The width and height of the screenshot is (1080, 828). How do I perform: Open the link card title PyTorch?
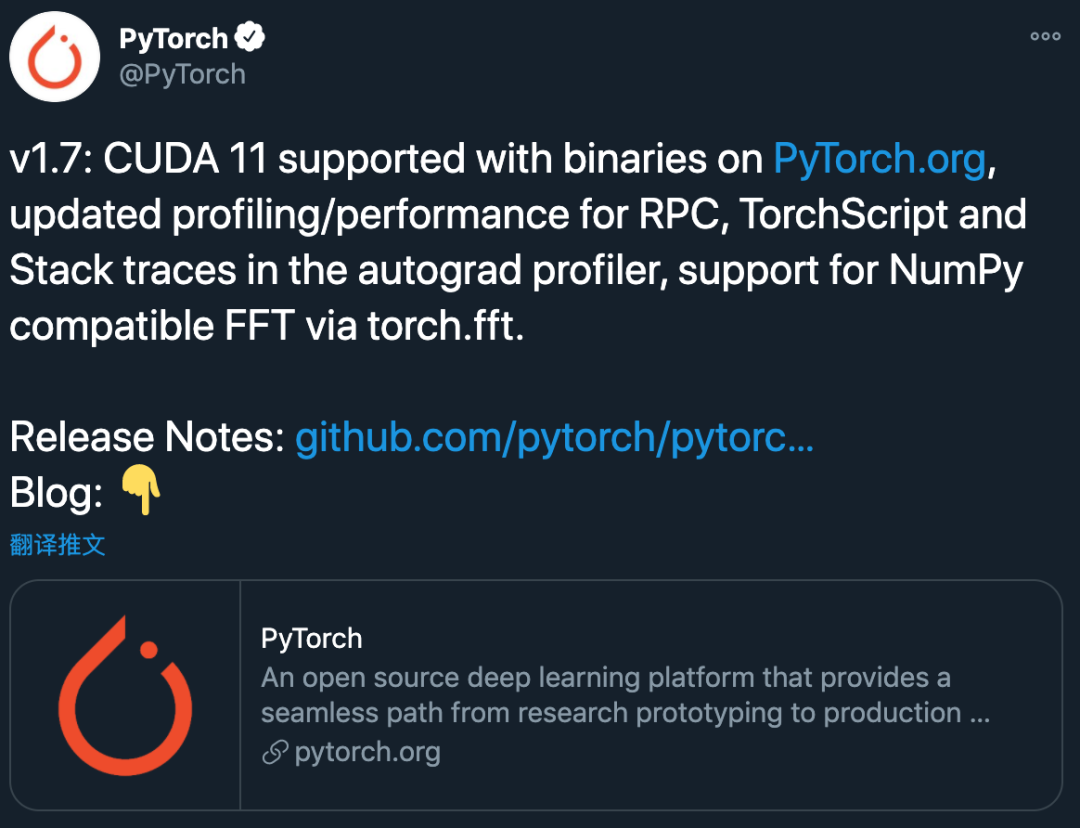(x=311, y=639)
